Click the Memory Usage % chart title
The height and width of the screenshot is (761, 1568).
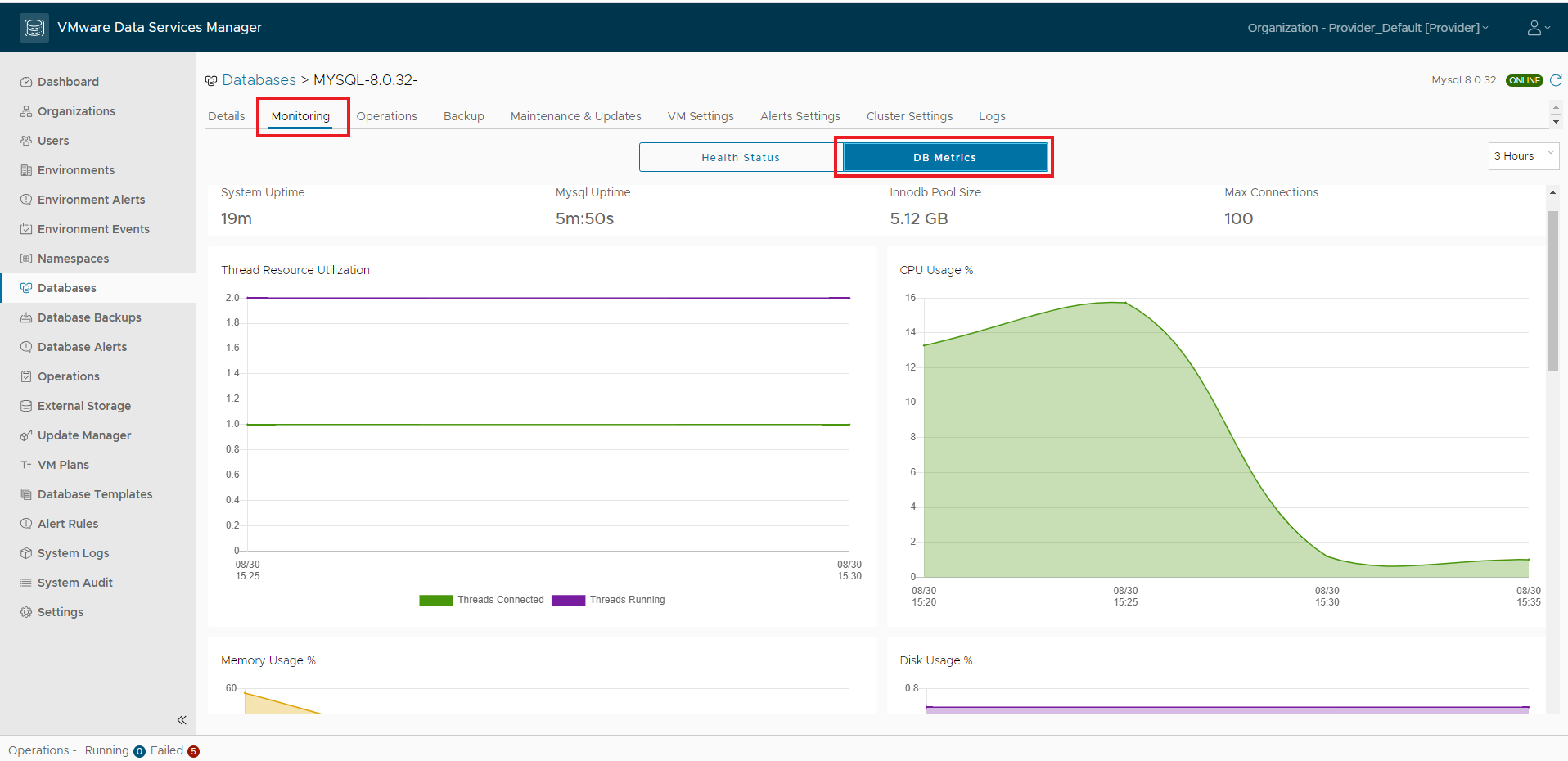pos(268,660)
